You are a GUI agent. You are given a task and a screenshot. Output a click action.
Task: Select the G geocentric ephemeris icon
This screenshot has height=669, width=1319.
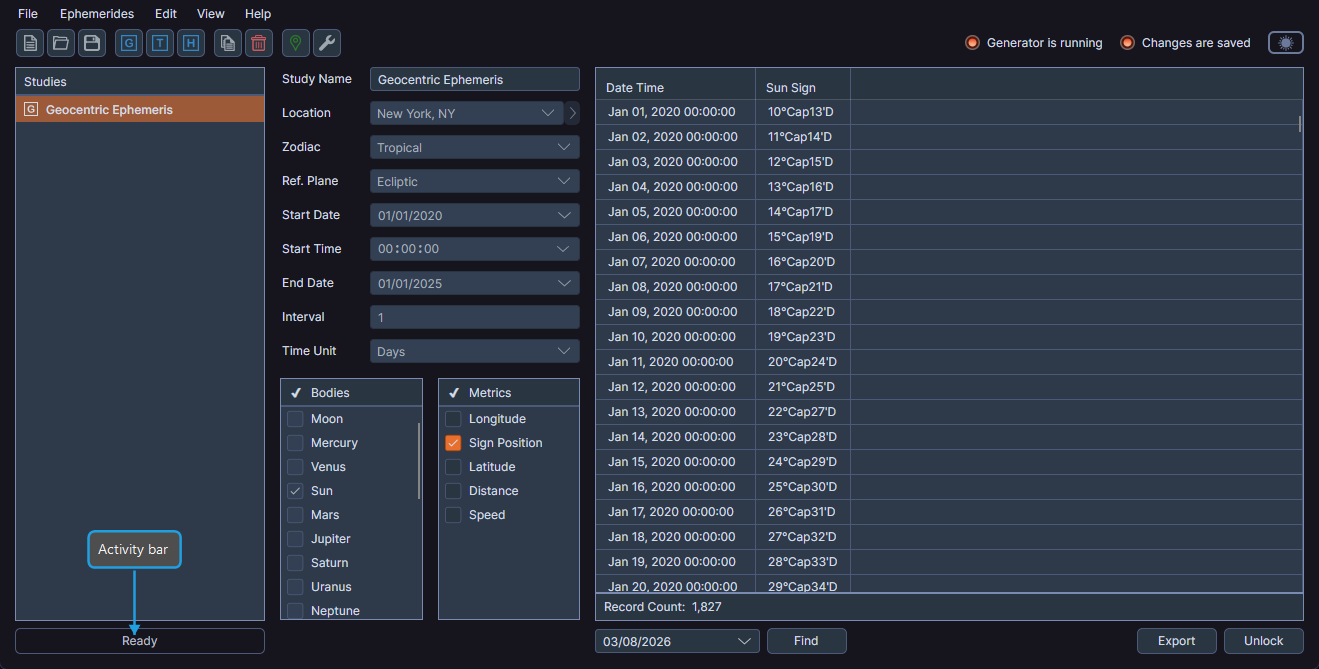click(x=128, y=43)
